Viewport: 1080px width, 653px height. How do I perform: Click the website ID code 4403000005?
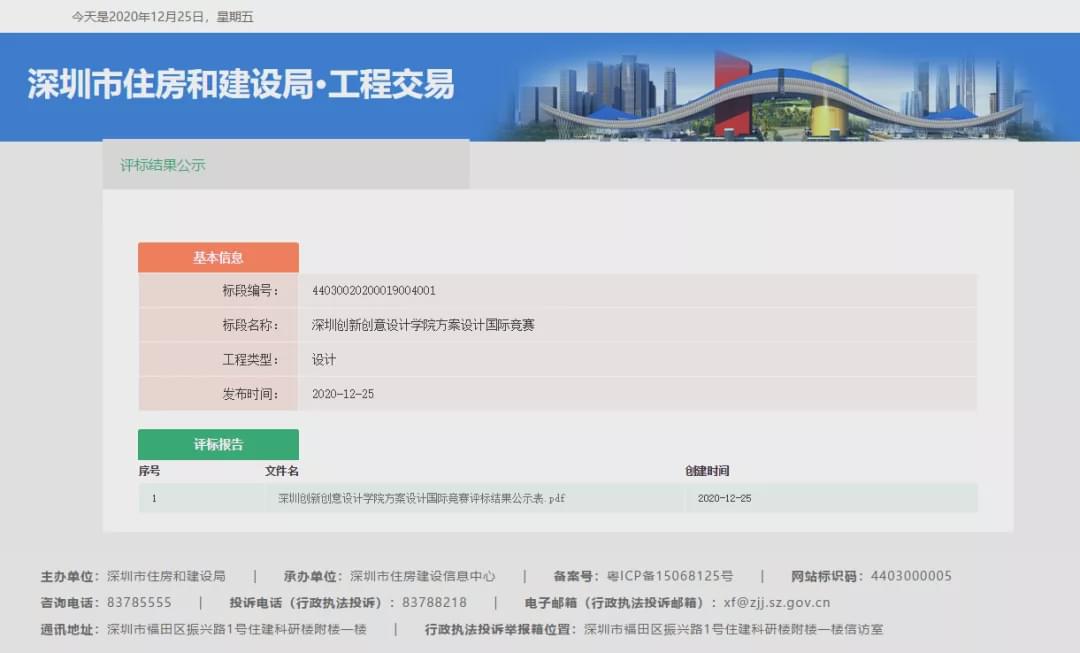coord(911,576)
